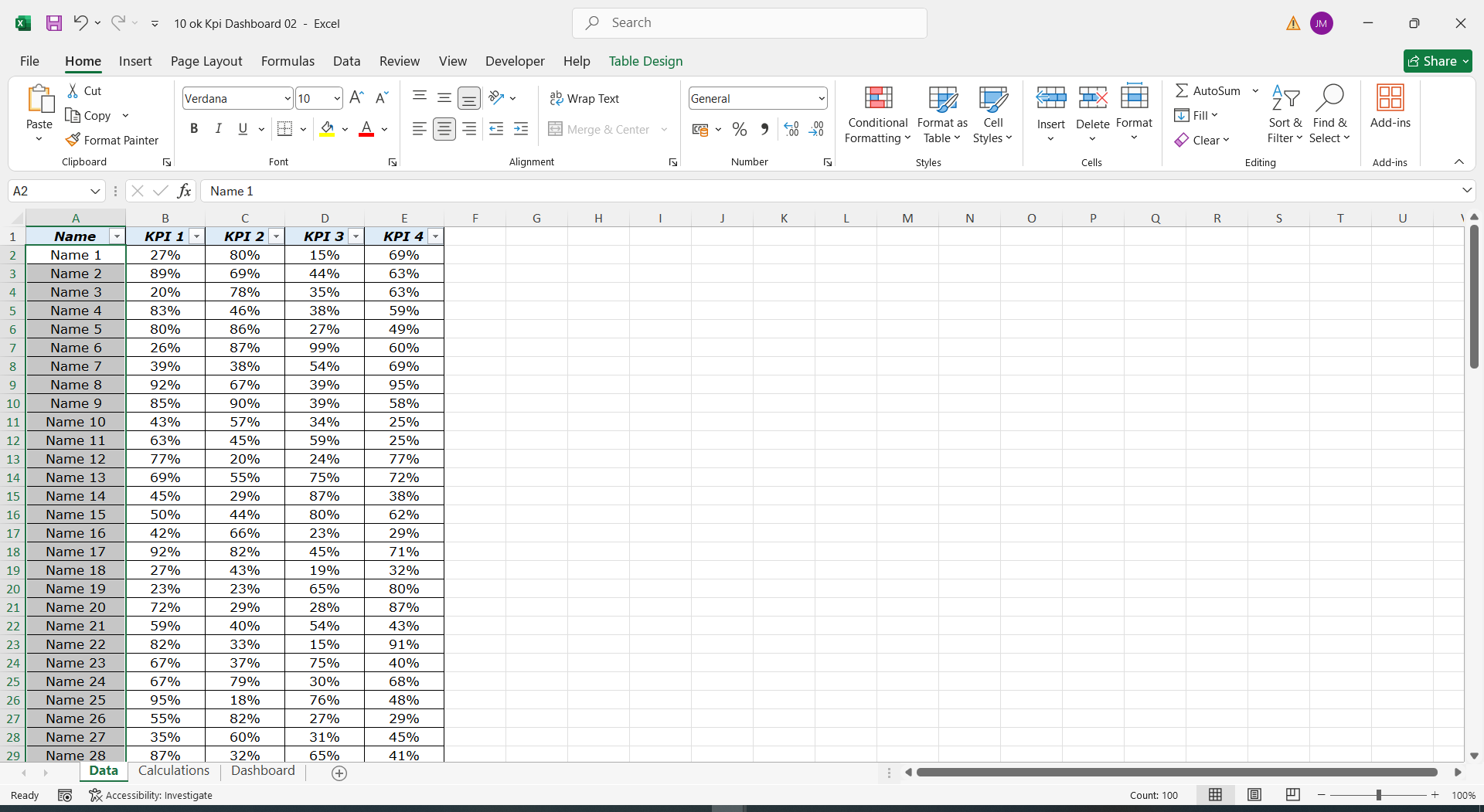Expand the formula bar
This screenshot has width=1484, height=812.
pyautogui.click(x=1466, y=191)
